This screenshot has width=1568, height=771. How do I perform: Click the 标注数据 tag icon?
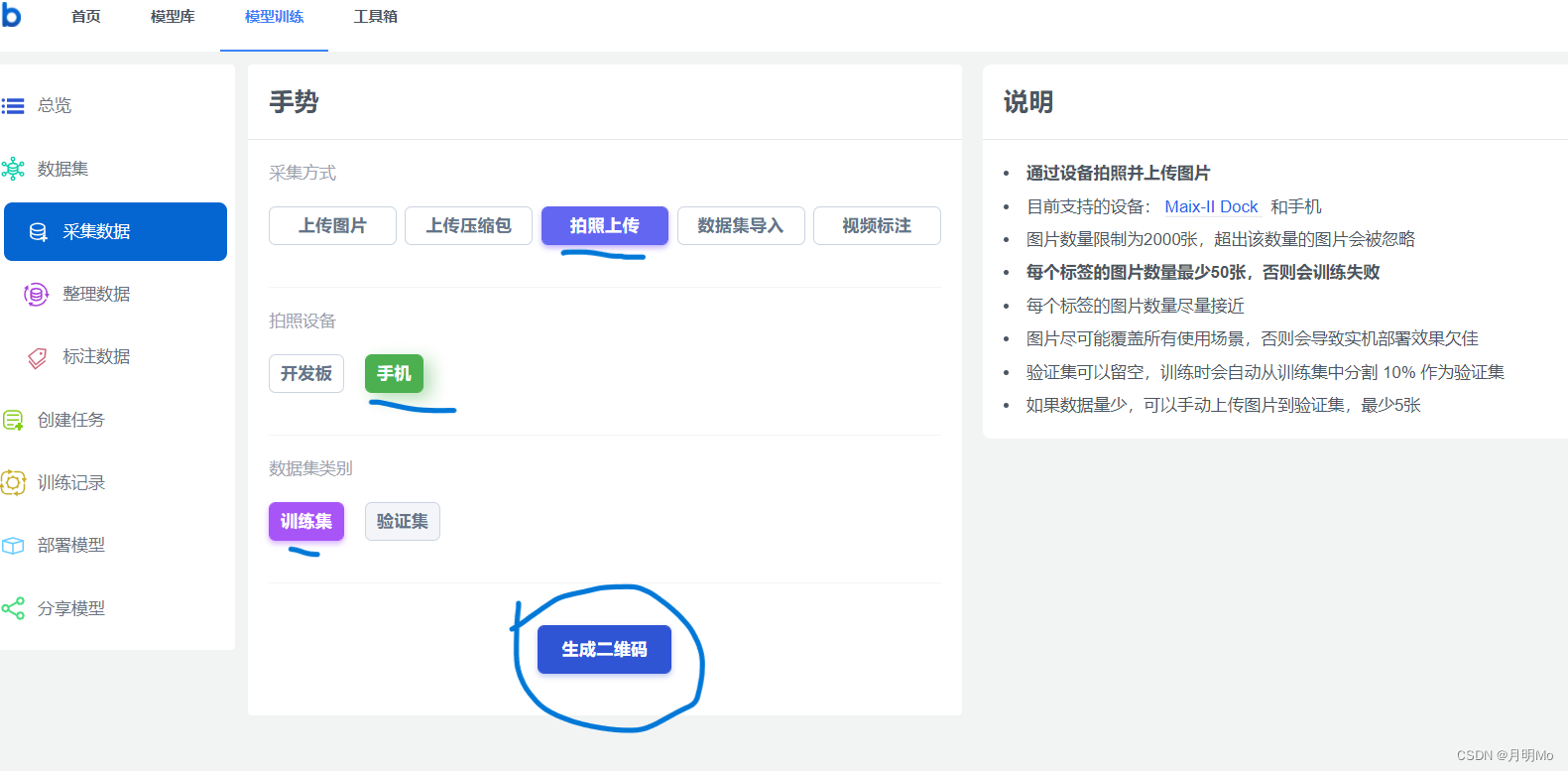click(38, 358)
